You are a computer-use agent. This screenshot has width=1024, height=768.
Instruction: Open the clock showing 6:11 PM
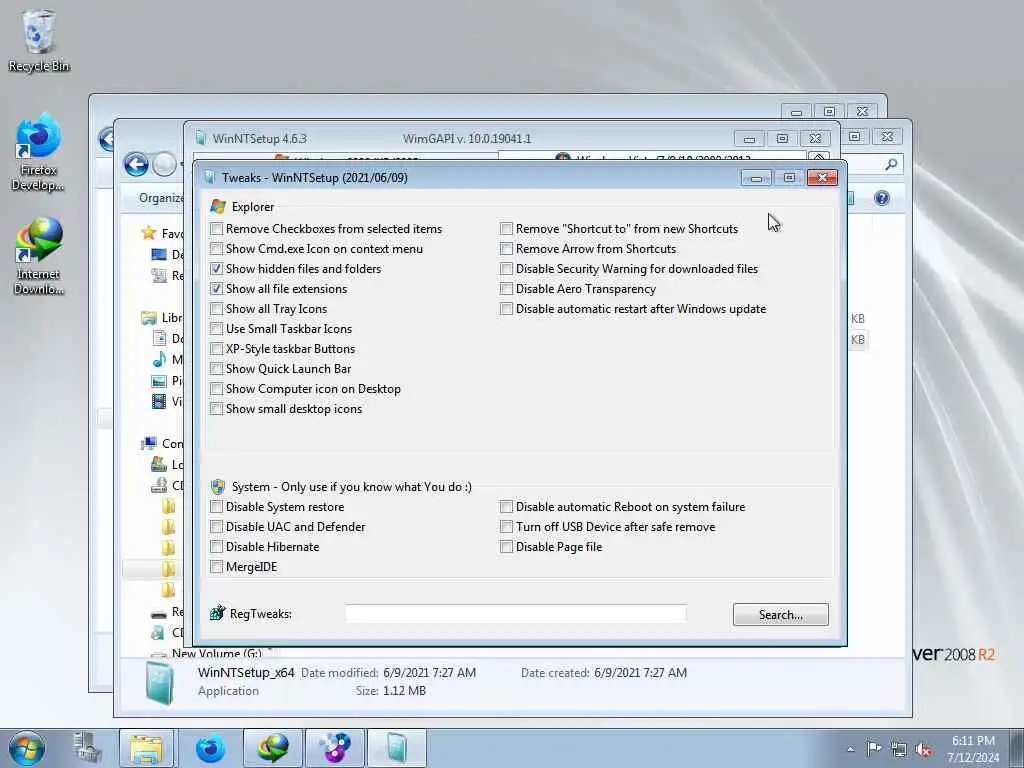tap(973, 749)
